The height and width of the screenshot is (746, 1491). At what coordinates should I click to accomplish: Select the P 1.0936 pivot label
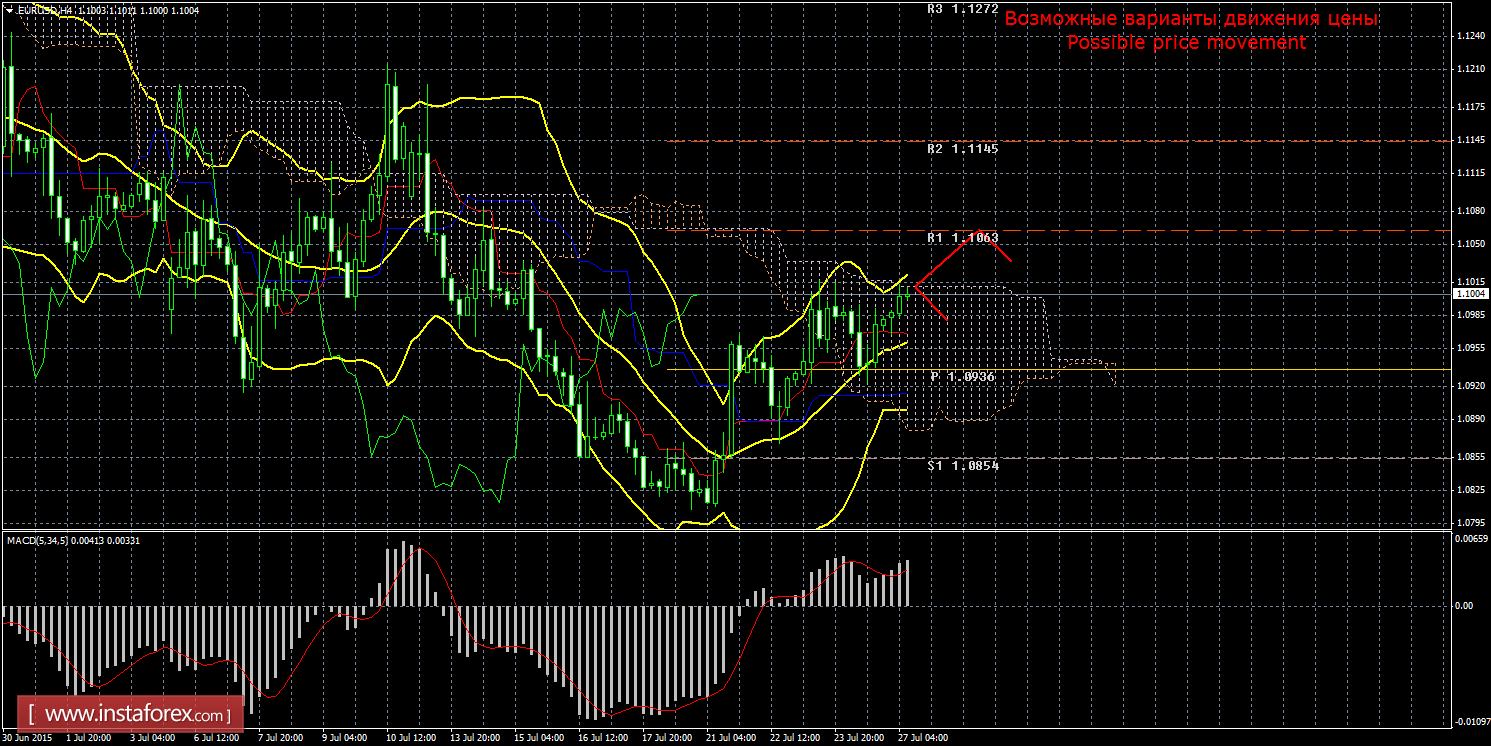tap(962, 377)
